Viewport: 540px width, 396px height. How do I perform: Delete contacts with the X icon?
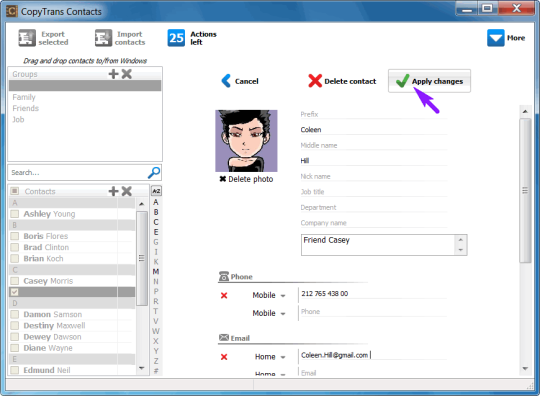click(127, 191)
